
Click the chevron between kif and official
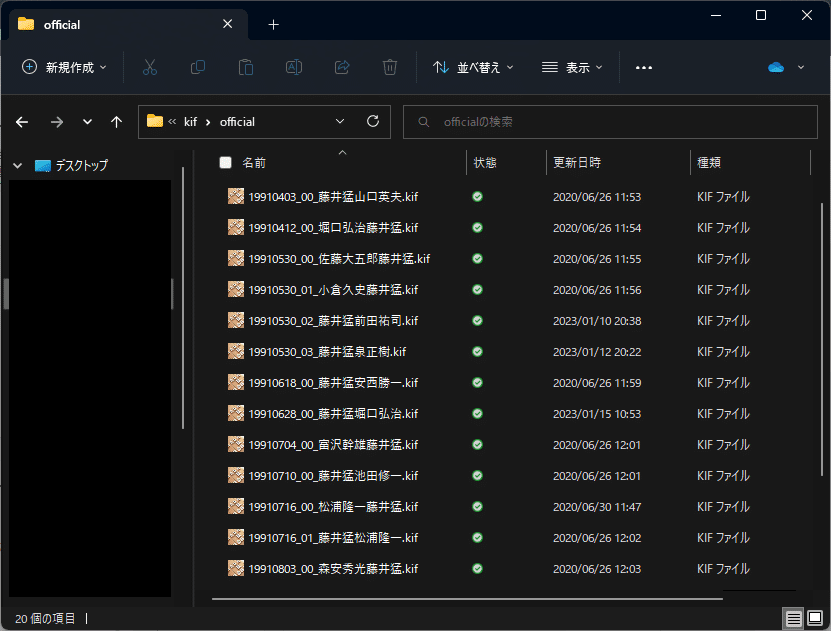[208, 122]
